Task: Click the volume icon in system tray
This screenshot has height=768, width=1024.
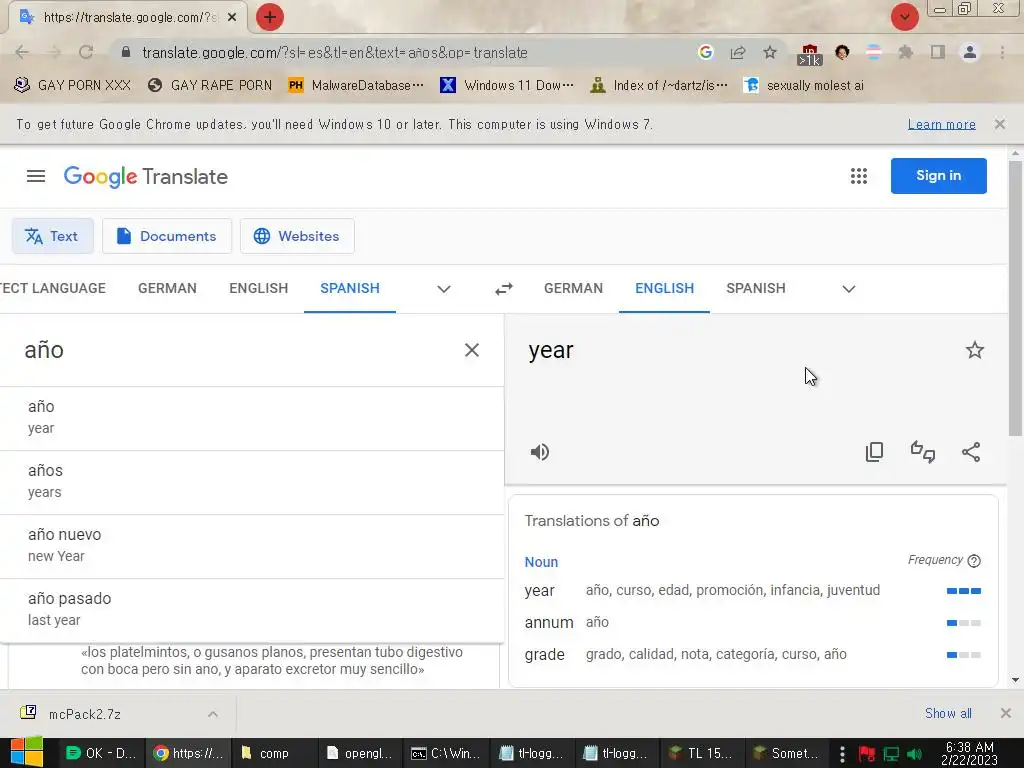Action: click(914, 754)
